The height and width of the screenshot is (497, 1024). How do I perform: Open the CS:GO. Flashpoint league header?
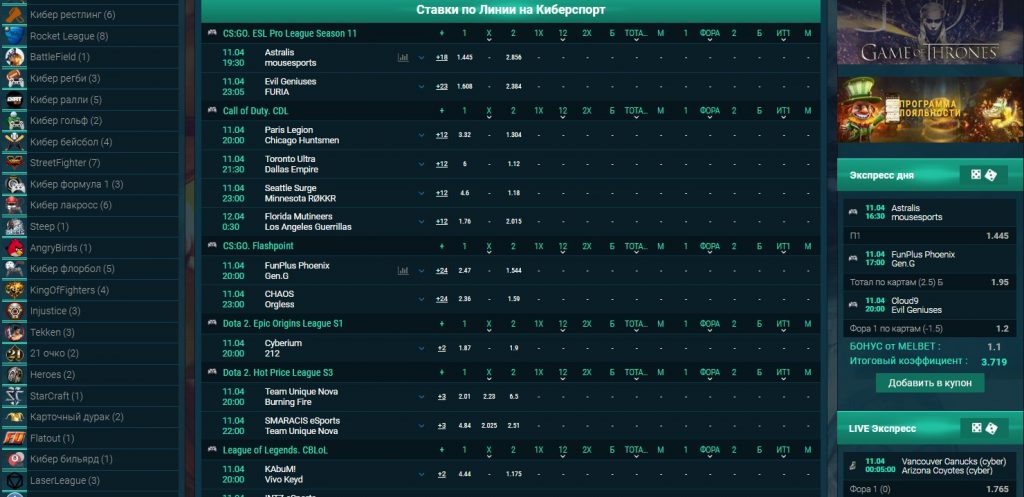(x=258, y=245)
